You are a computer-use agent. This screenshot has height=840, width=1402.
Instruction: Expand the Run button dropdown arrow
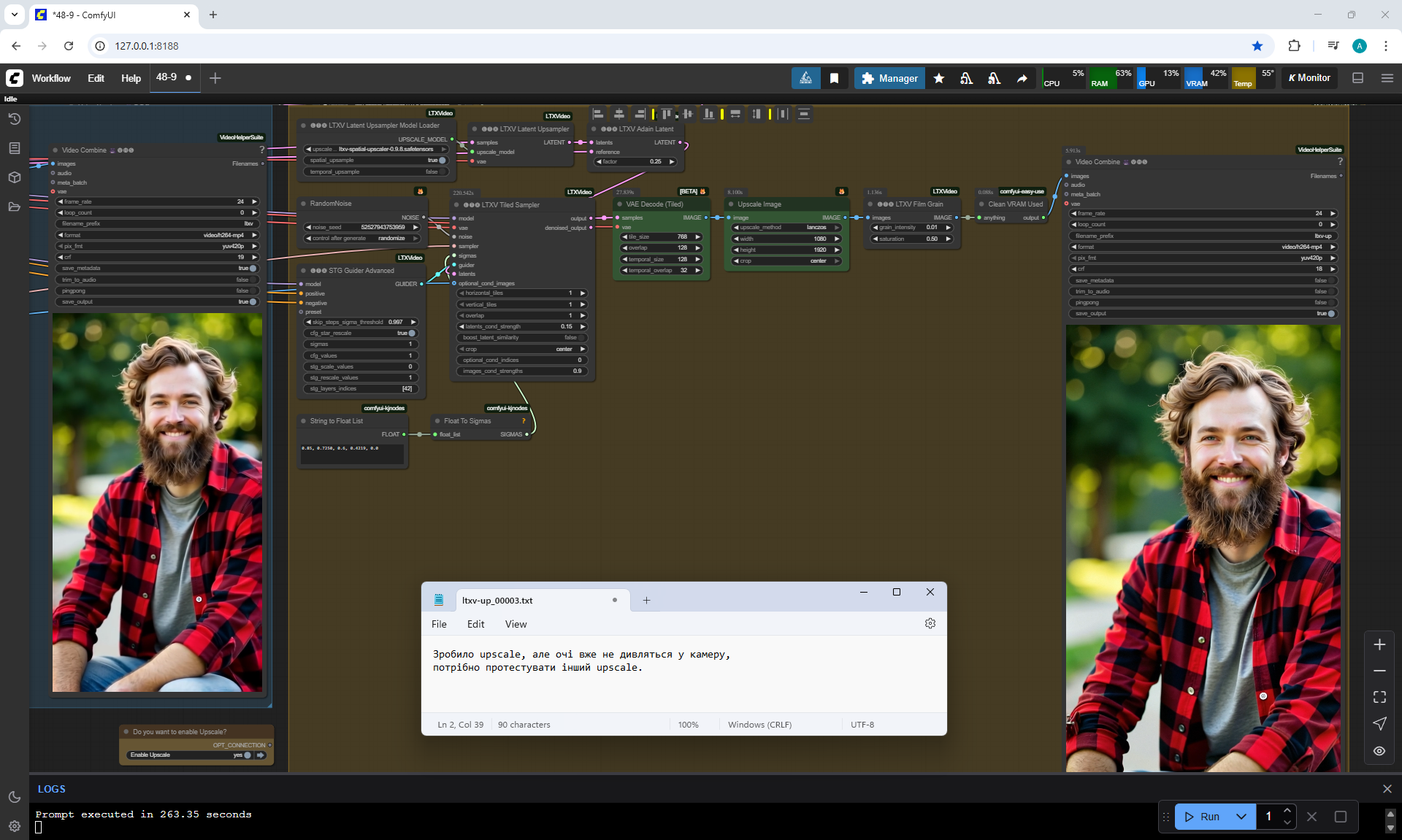1241,817
